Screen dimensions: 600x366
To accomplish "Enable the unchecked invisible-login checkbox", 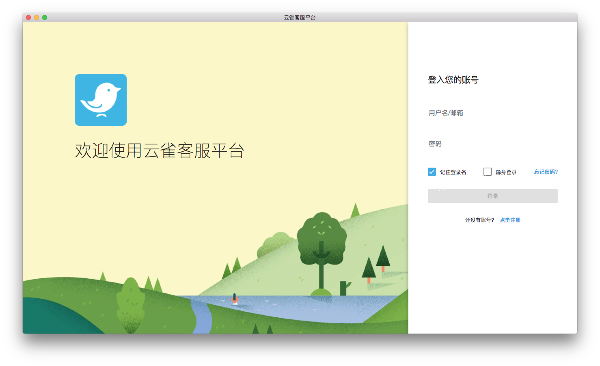I will (x=487, y=172).
